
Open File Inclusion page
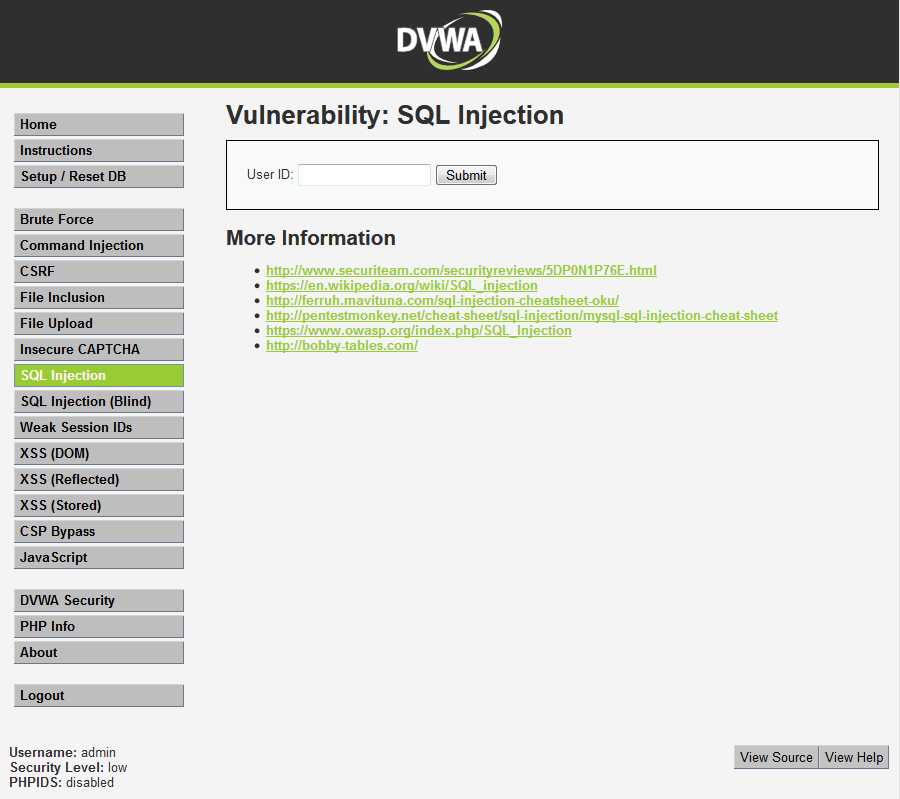99,297
